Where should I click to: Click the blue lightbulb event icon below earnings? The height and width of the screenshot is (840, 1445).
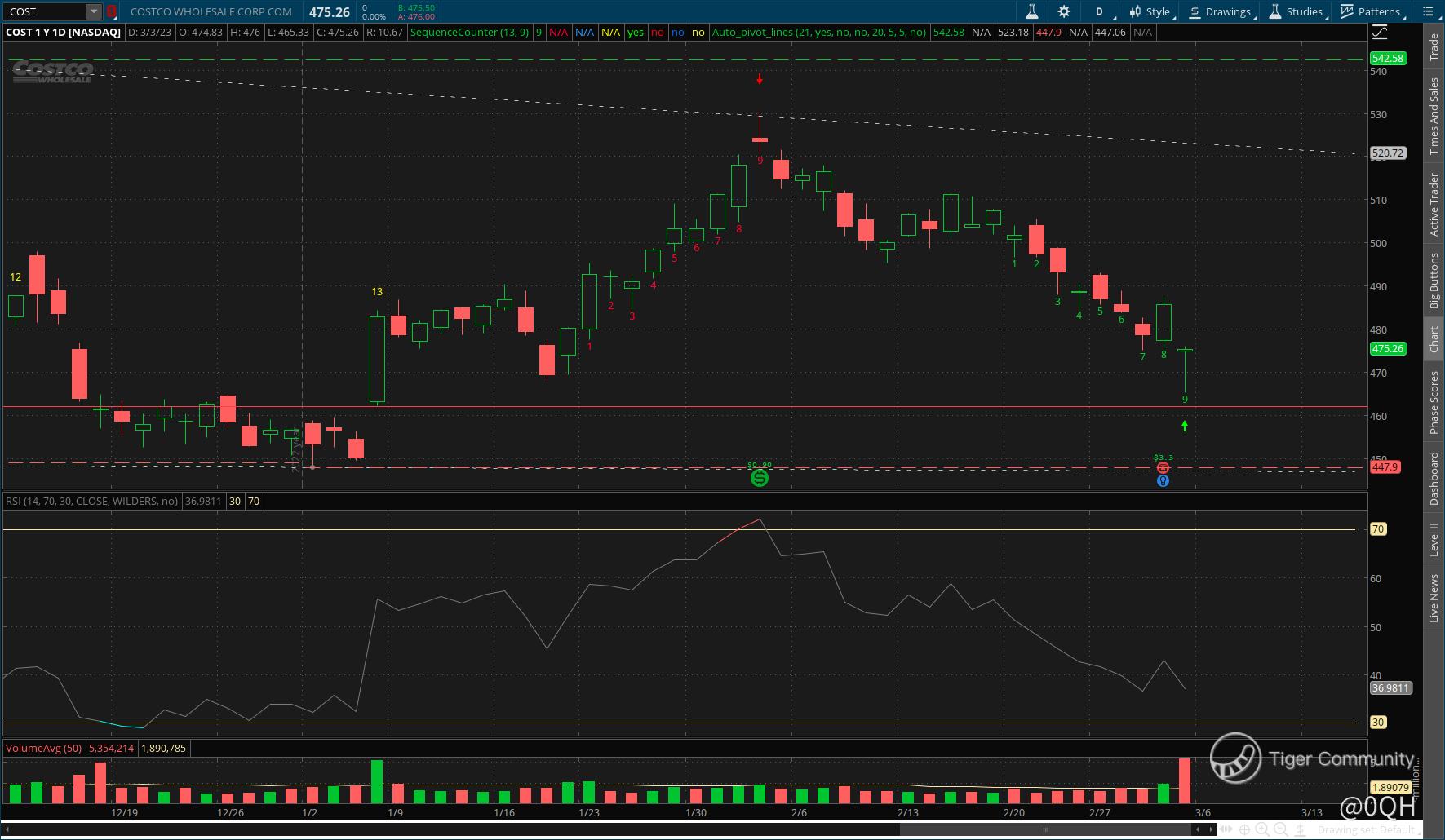pos(1164,481)
